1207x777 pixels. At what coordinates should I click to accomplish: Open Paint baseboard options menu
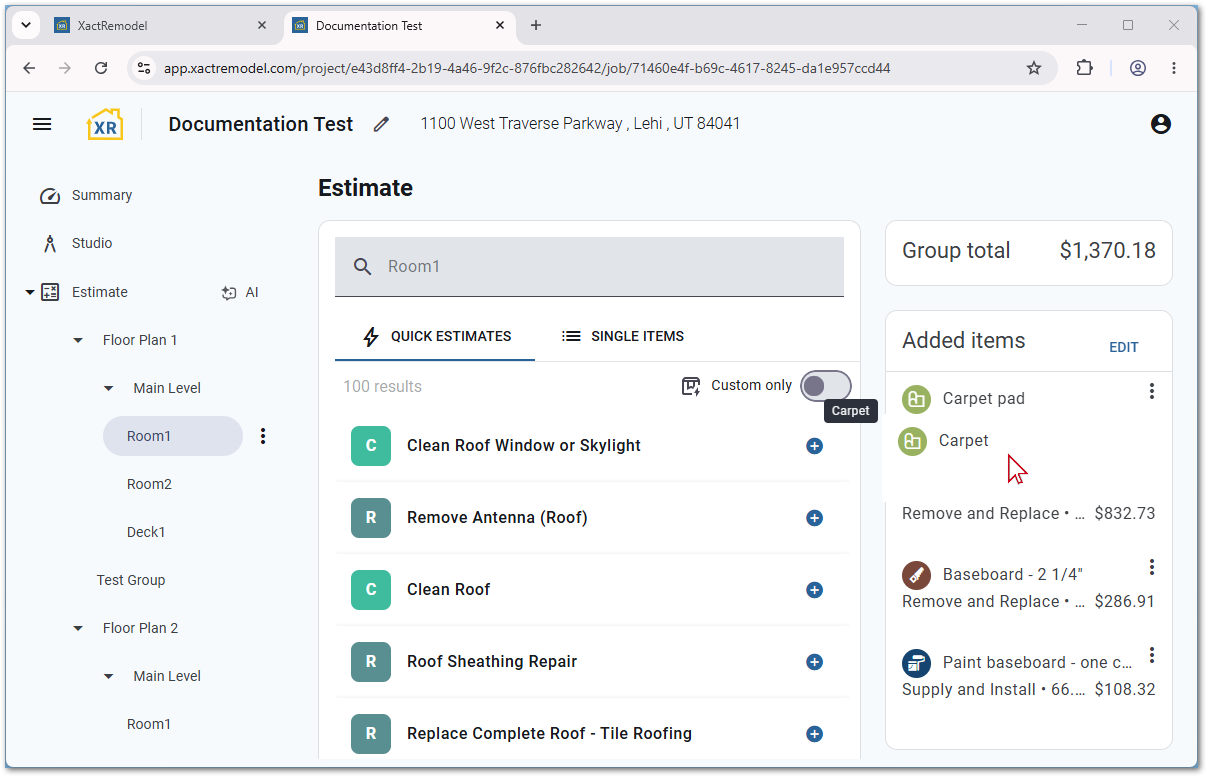point(1152,655)
